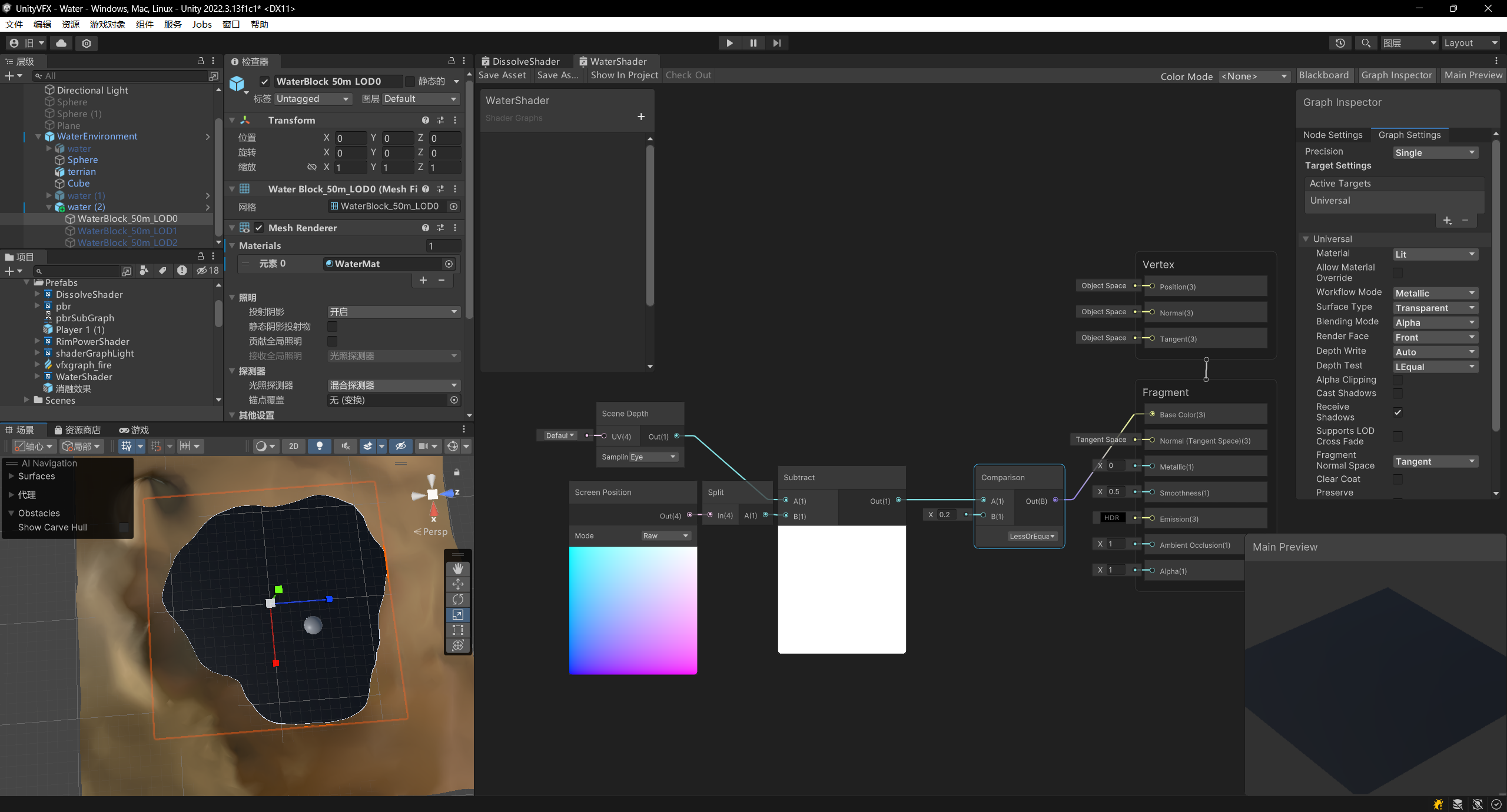1507x812 pixels.
Task: Toggle 2D scene view mode
Action: pos(294,446)
